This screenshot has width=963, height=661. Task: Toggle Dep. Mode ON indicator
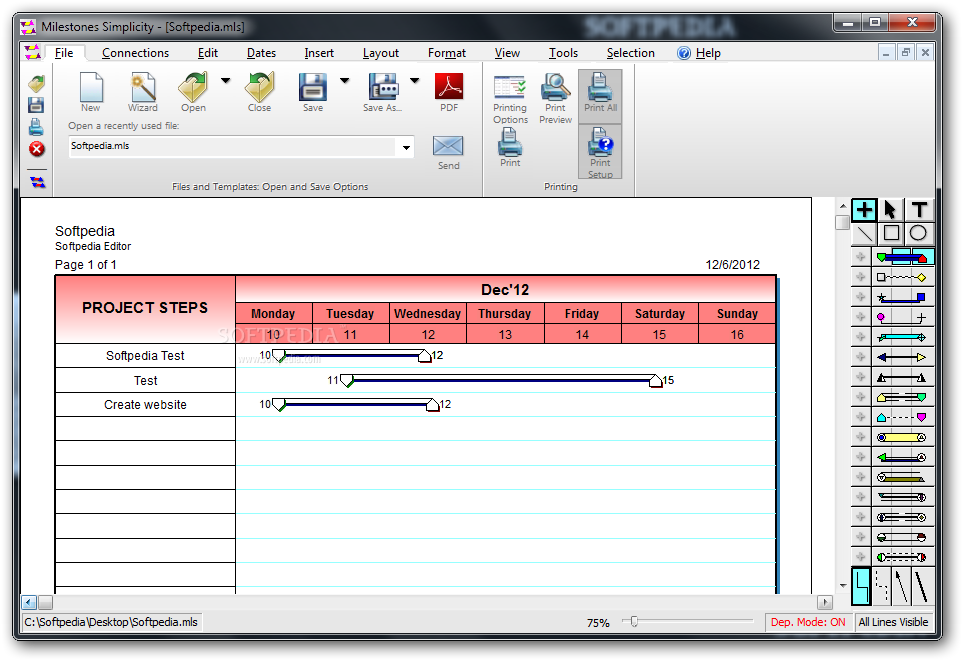[x=808, y=622]
